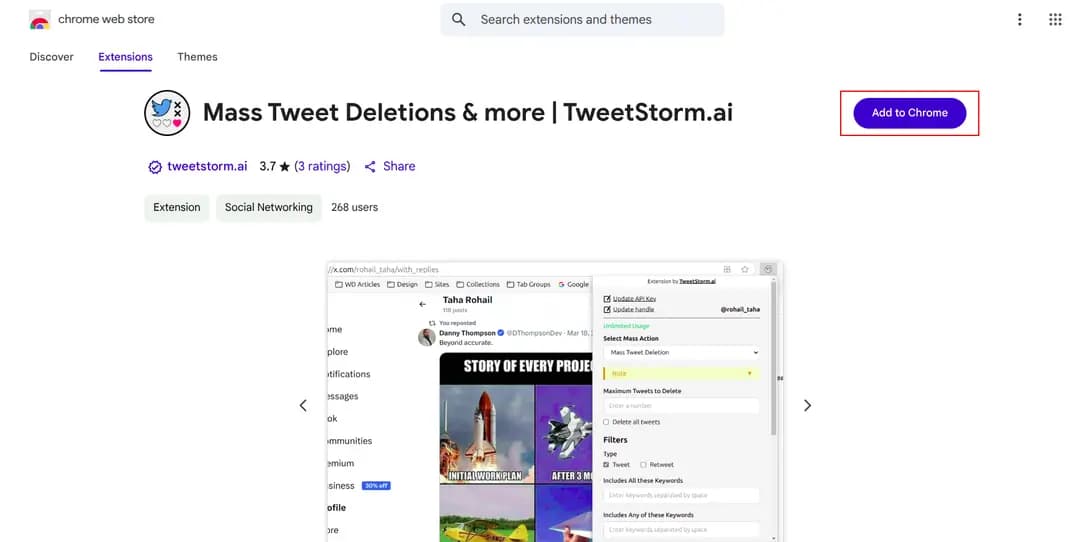Open the tweetstorm.ai publisher link
1080x542 pixels.
[207, 167]
